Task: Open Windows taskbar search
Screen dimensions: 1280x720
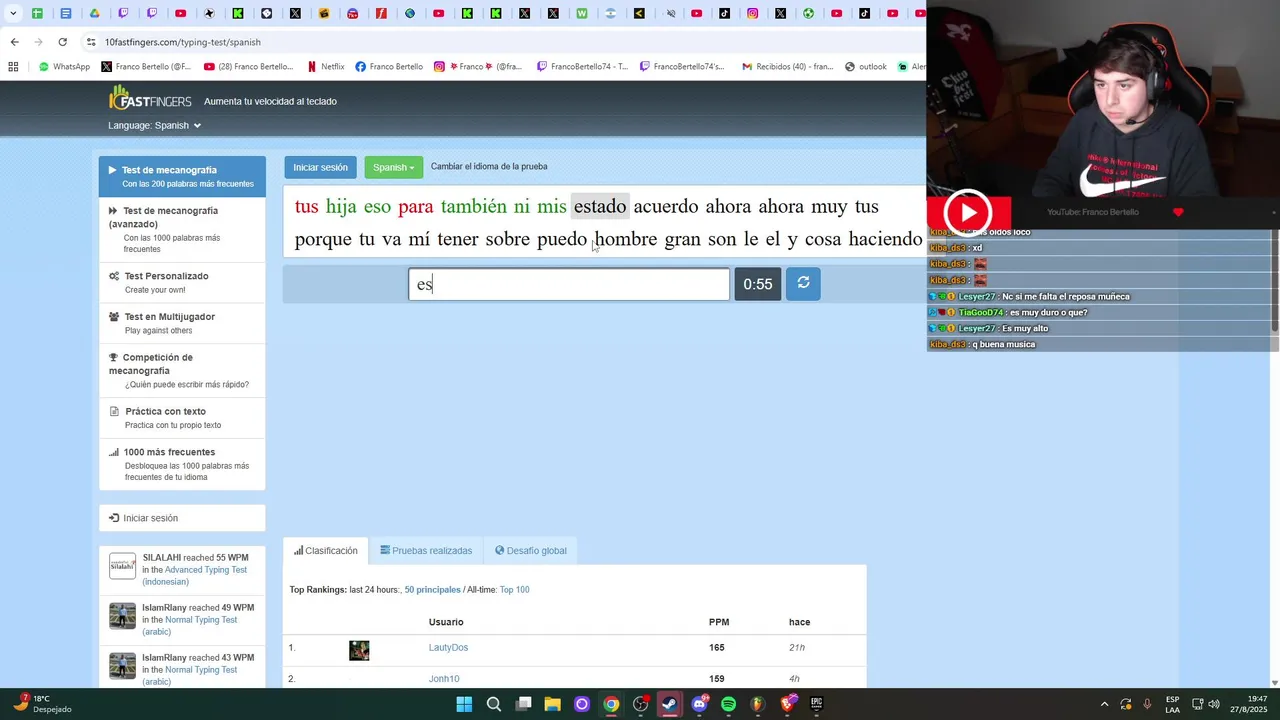Action: coord(494,704)
